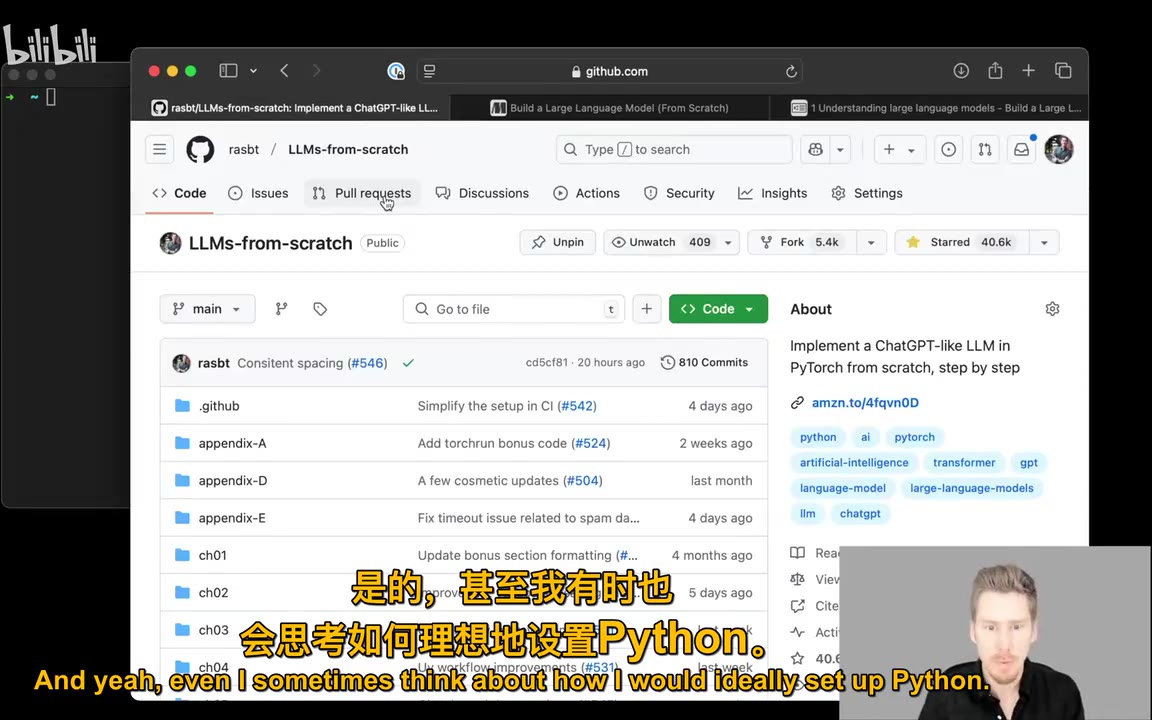Open Safari downloads icon
This screenshot has width=1152, height=720.
[961, 71]
